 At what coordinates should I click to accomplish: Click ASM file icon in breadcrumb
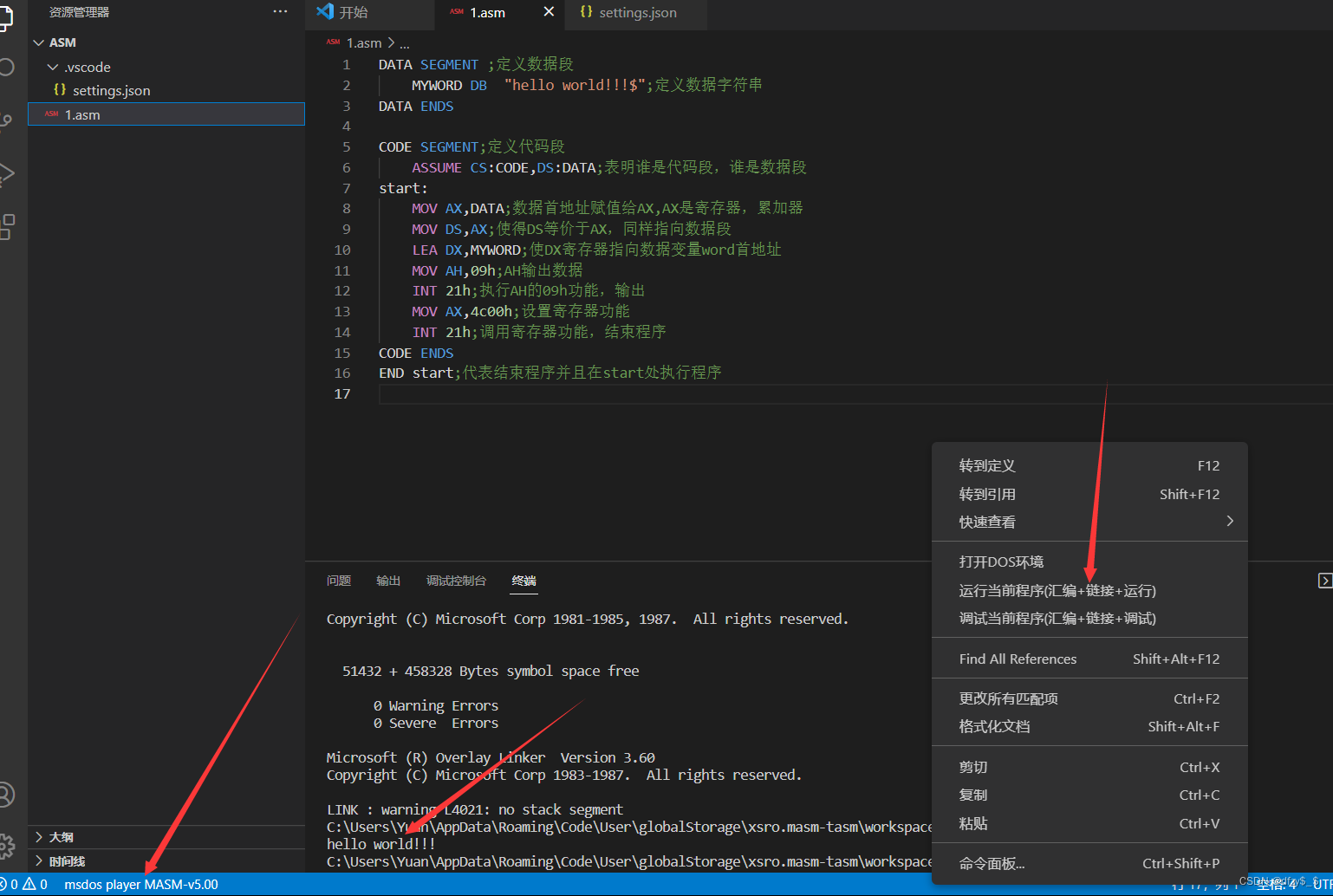coord(333,42)
